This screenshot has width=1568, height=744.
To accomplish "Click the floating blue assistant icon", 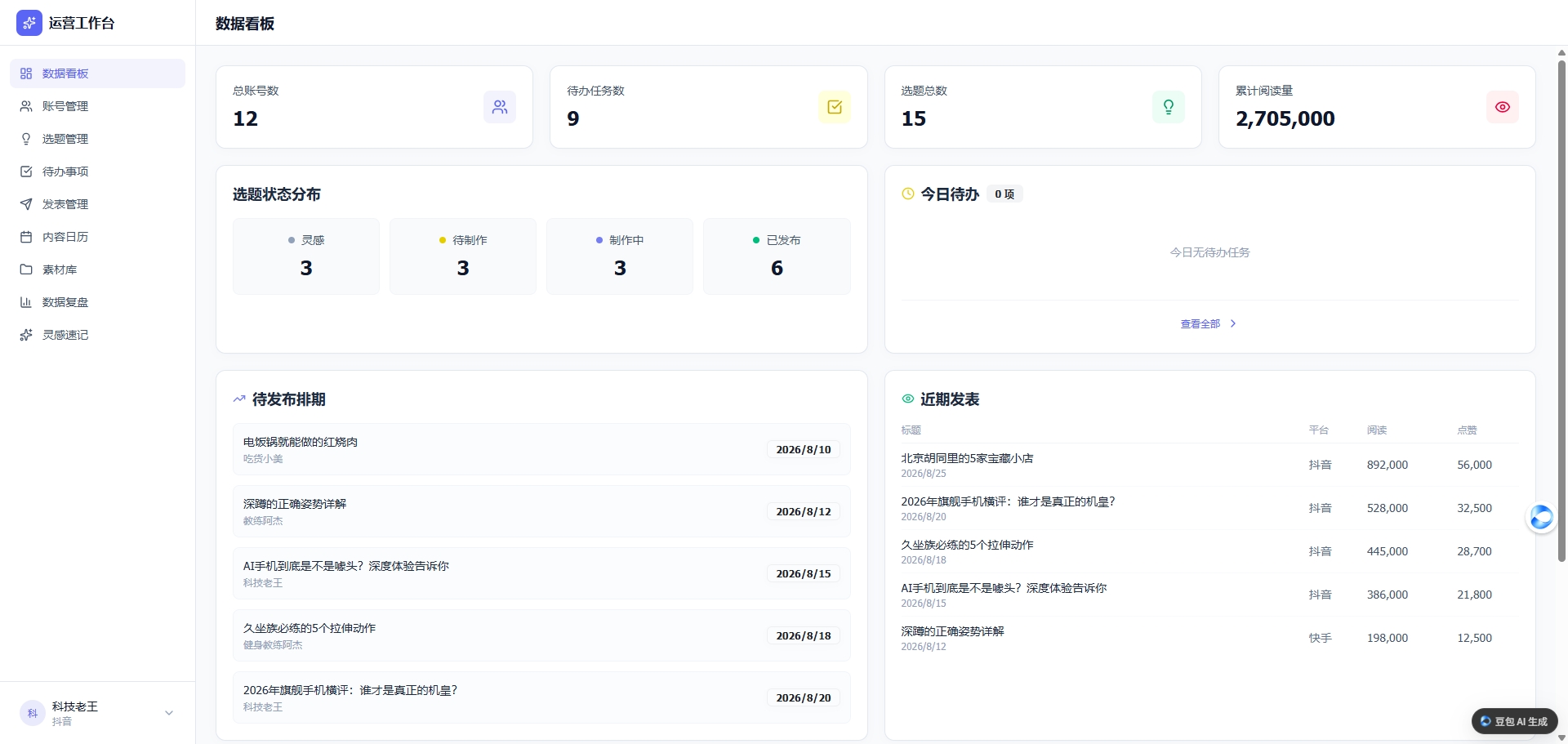I will 1541,517.
